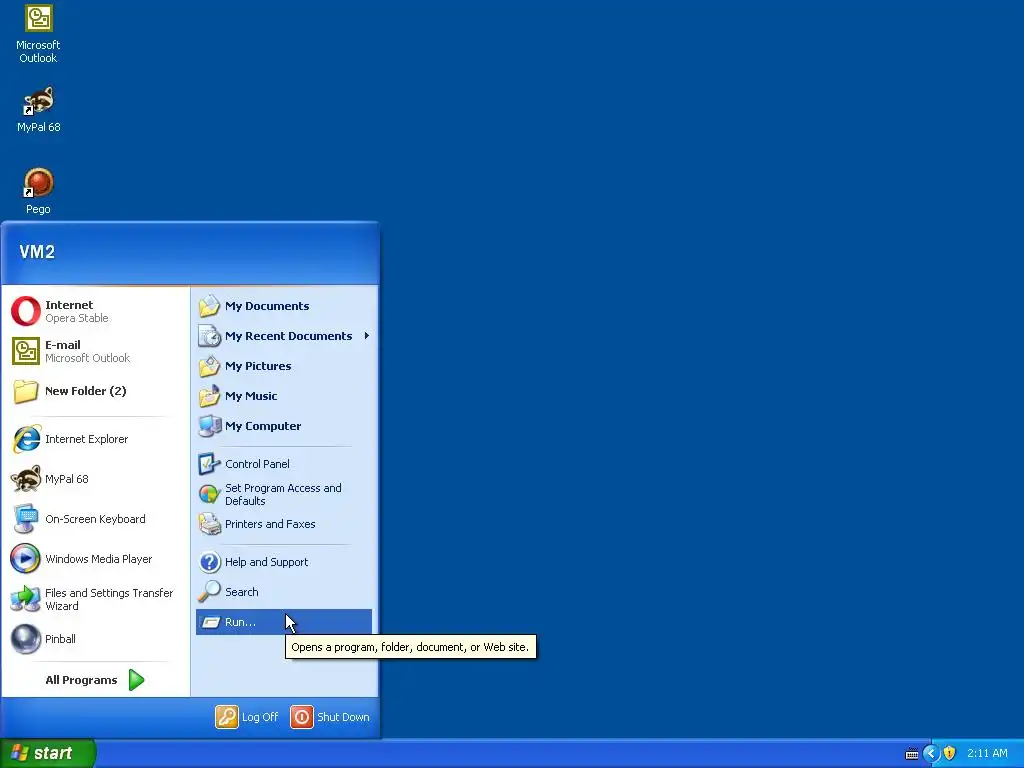Viewport: 1024px width, 768px height.
Task: Open My Music folder
Action: [x=284, y=396]
